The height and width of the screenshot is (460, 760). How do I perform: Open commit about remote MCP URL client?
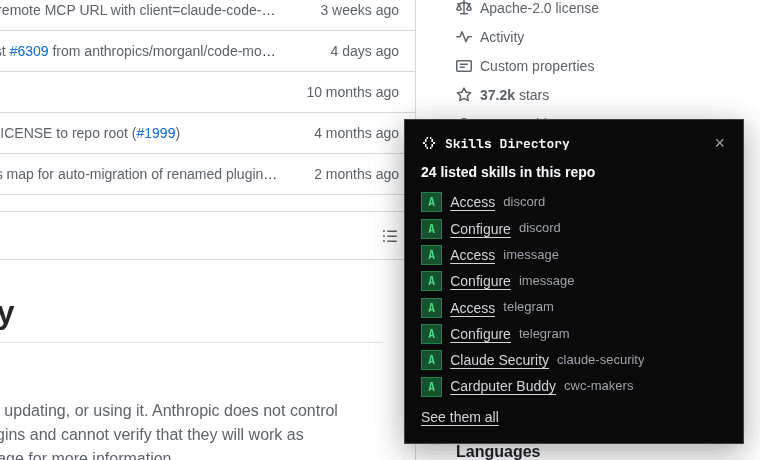(138, 10)
